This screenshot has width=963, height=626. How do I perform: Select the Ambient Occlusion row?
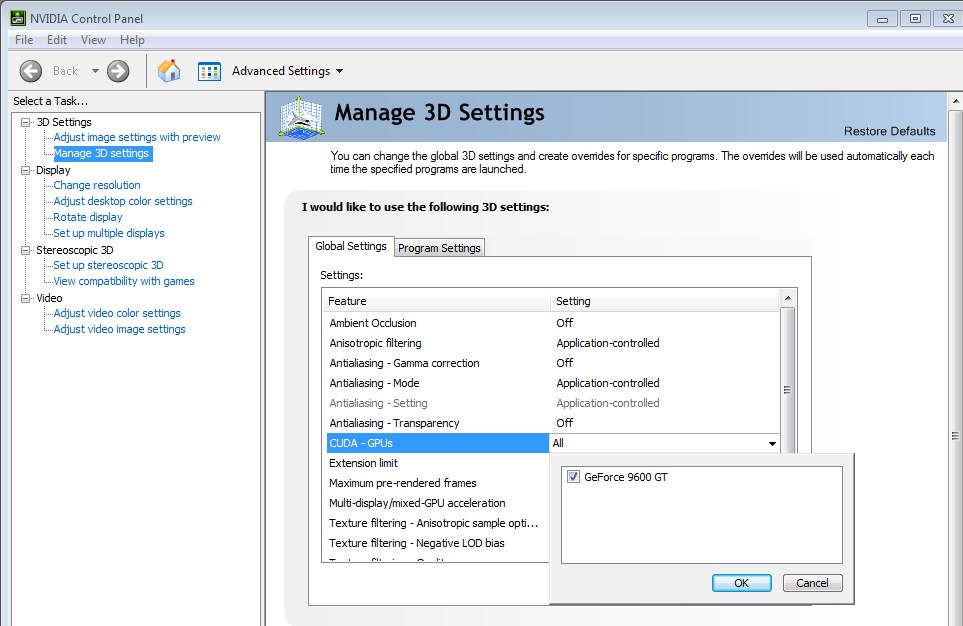552,323
